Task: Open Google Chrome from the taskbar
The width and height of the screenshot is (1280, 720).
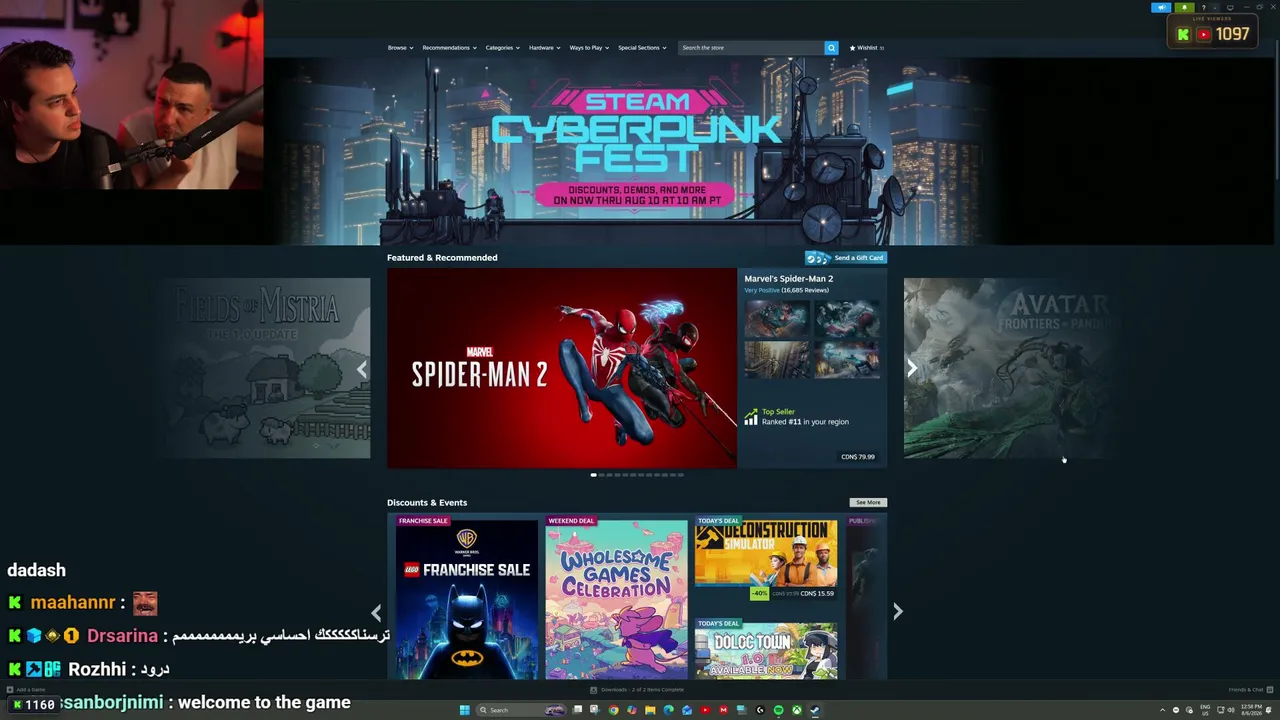Action: pos(613,710)
